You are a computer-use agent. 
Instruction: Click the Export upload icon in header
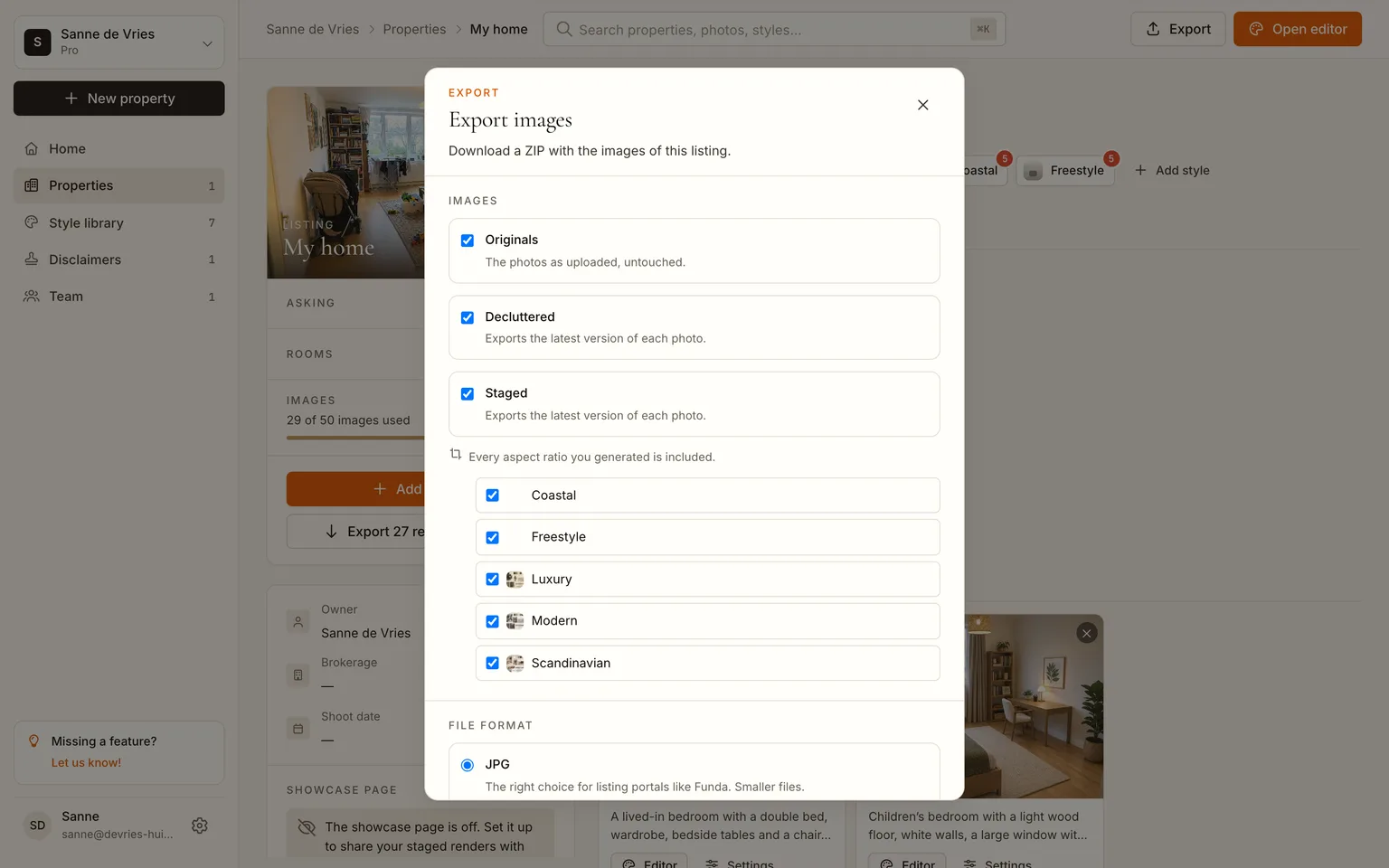tap(1153, 29)
